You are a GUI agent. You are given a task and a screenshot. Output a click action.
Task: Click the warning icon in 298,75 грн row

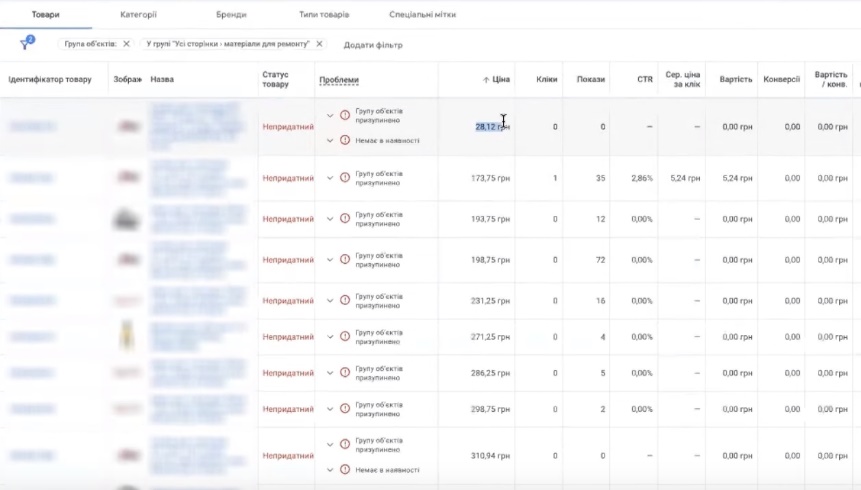(x=345, y=409)
